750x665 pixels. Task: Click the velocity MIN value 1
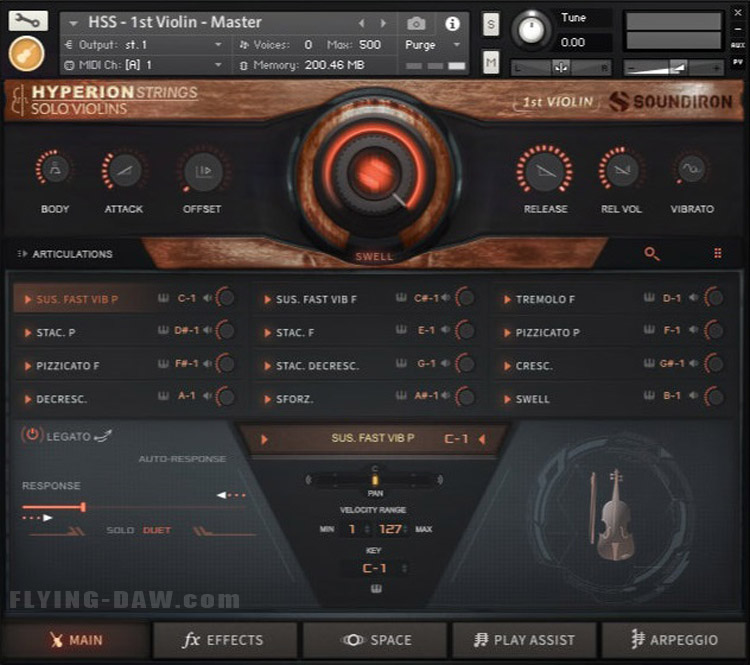point(352,529)
